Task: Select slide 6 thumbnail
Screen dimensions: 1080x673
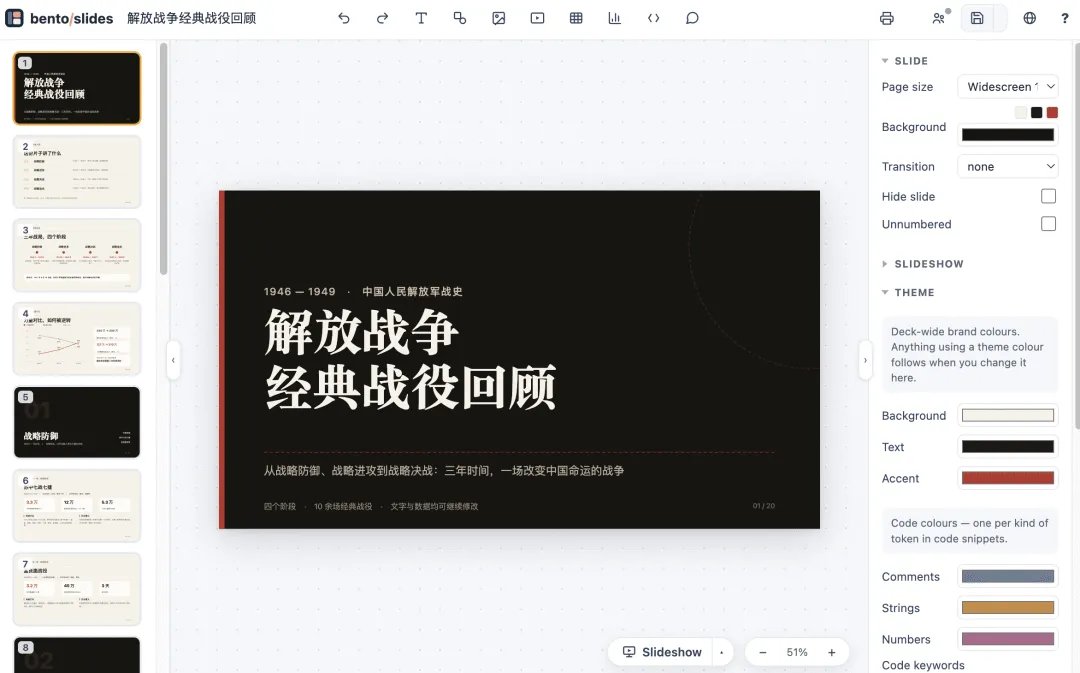Action: pos(77,506)
